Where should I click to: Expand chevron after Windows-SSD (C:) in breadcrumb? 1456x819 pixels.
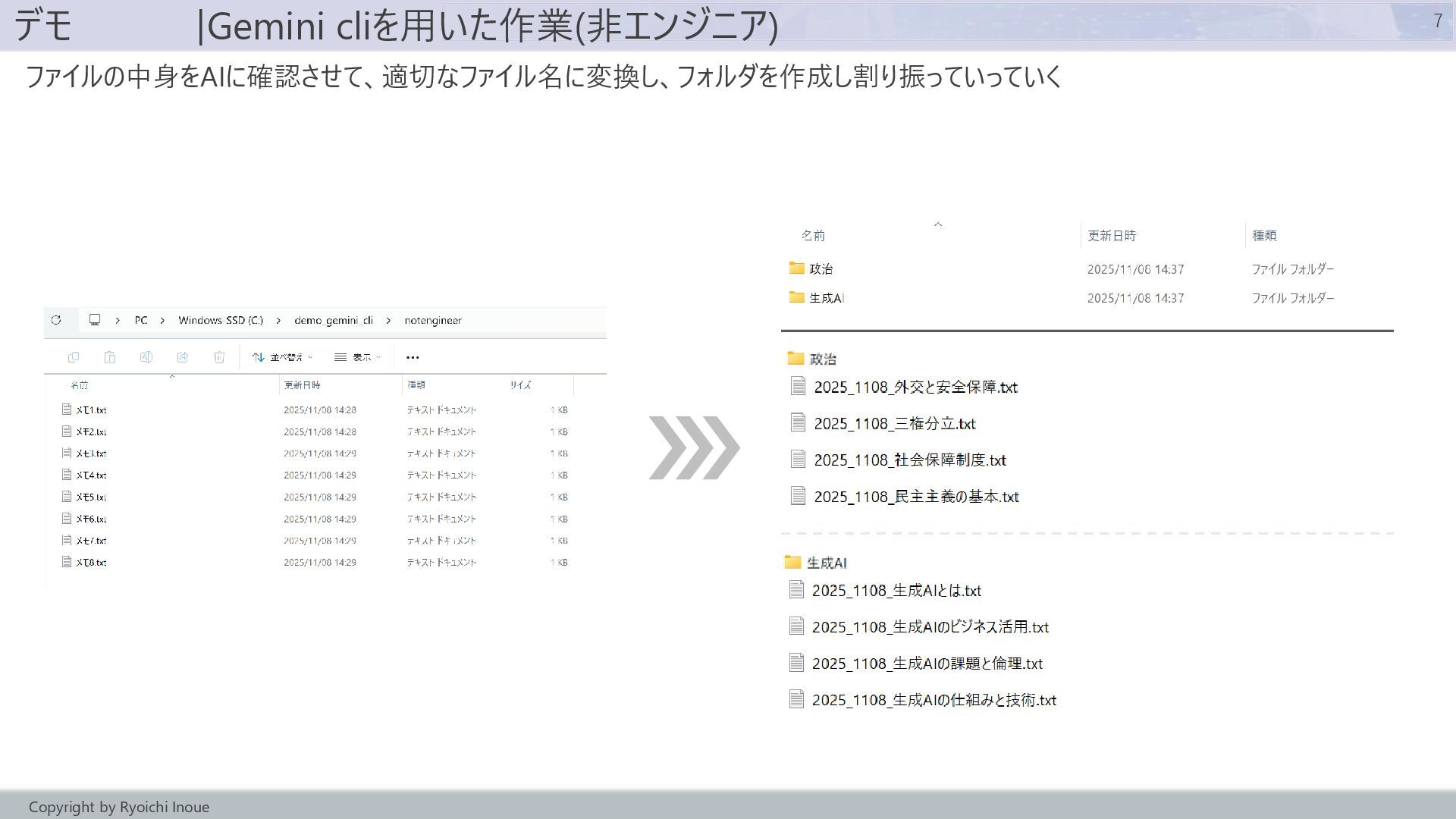pos(278,321)
